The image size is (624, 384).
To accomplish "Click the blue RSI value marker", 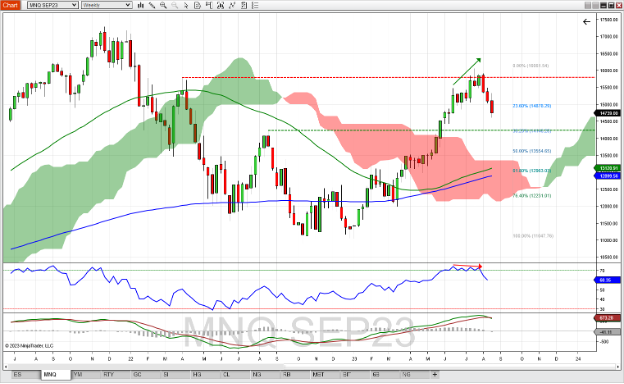I will click(608, 280).
